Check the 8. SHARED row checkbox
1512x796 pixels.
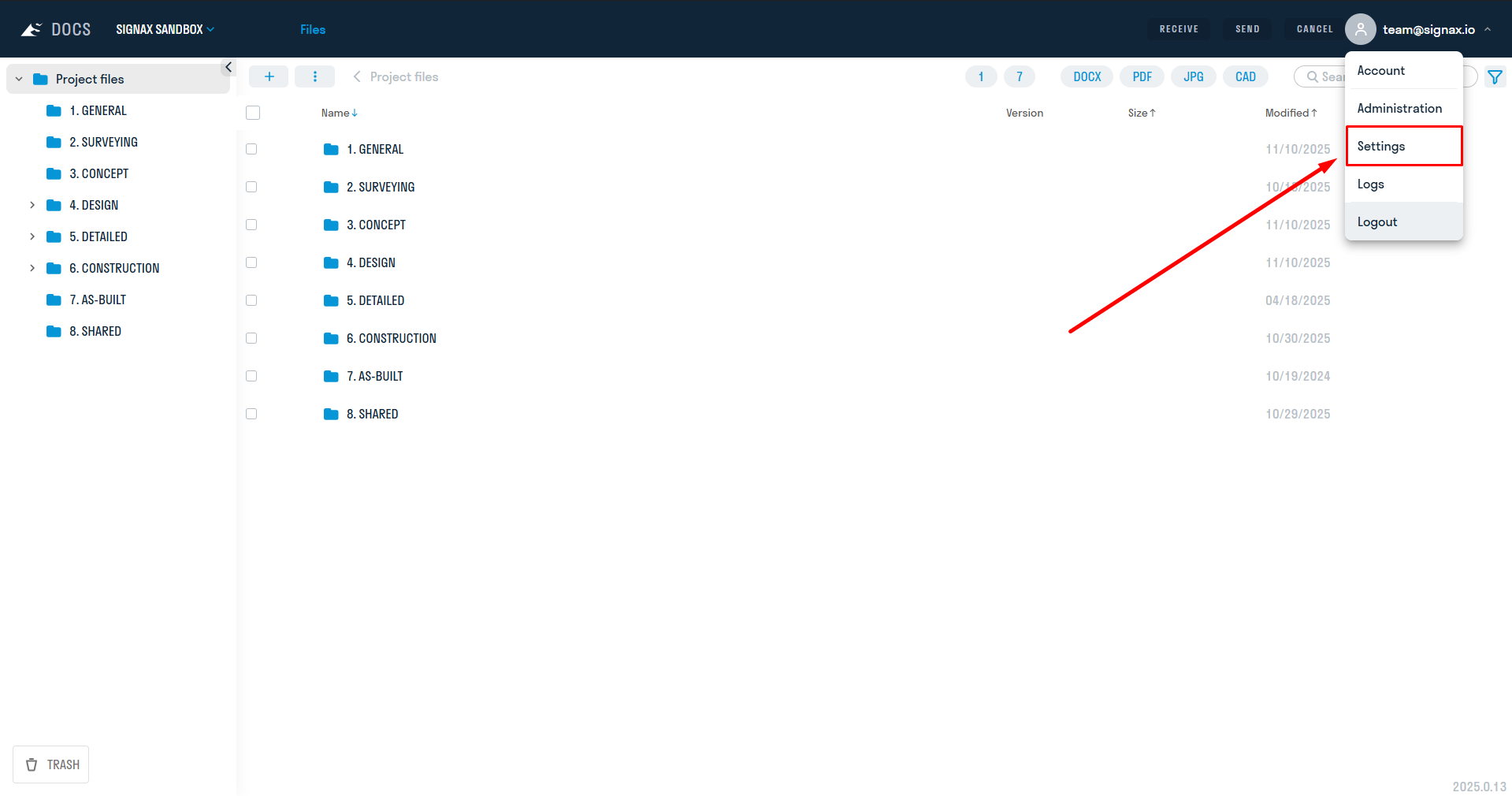point(251,414)
